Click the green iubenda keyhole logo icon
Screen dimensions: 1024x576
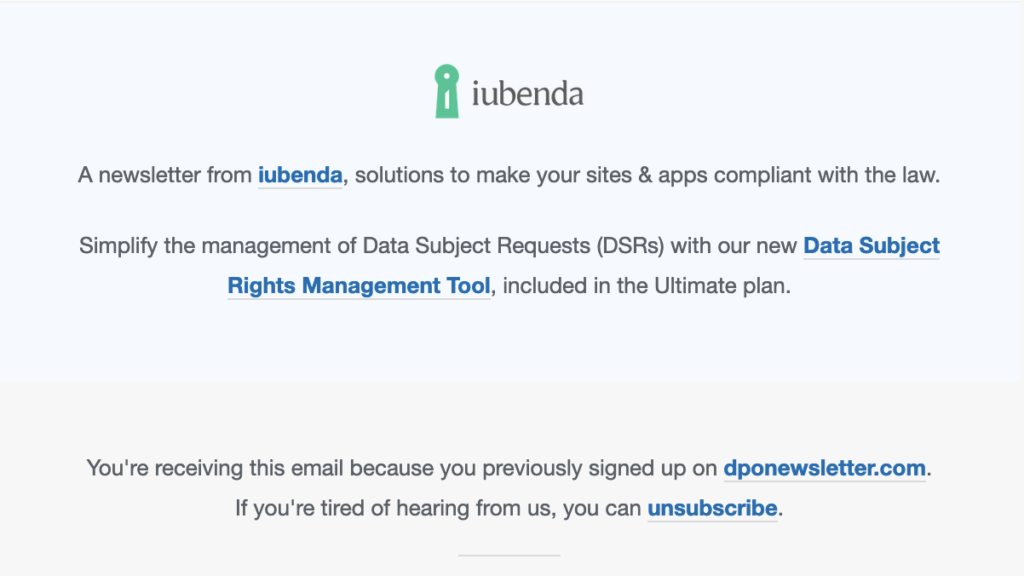[x=446, y=92]
